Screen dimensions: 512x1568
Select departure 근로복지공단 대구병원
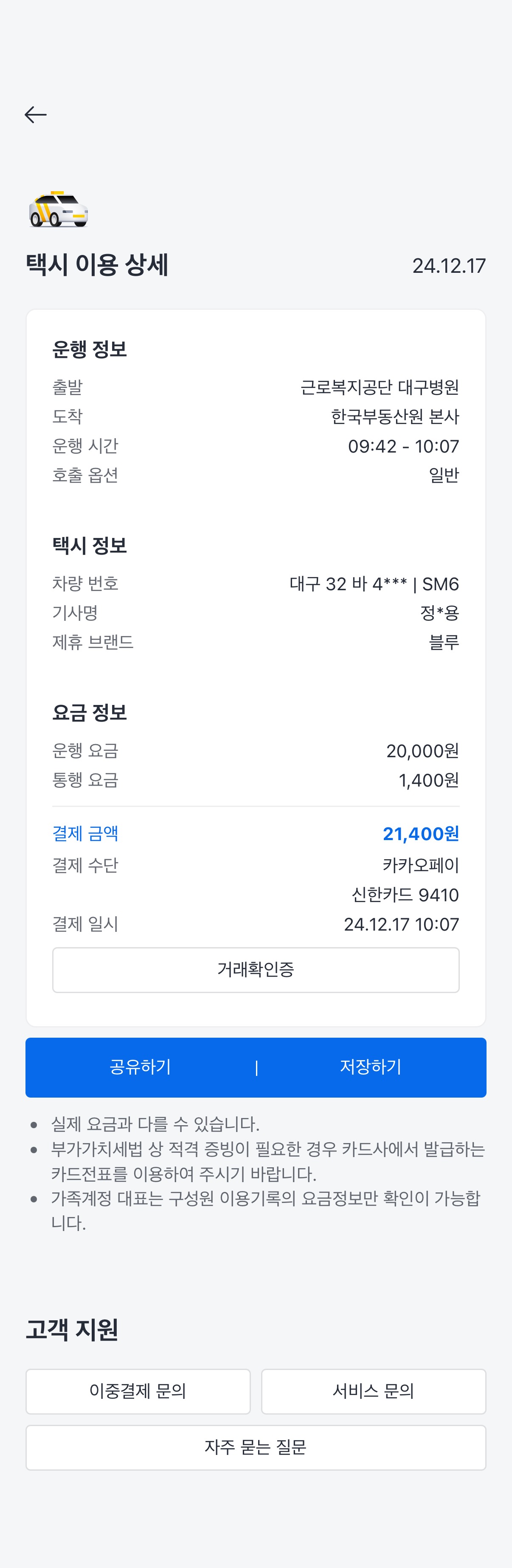380,387
